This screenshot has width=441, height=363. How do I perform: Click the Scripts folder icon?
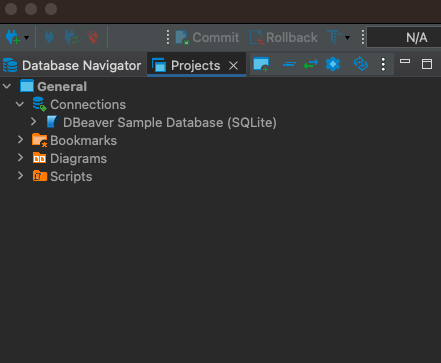(40, 176)
